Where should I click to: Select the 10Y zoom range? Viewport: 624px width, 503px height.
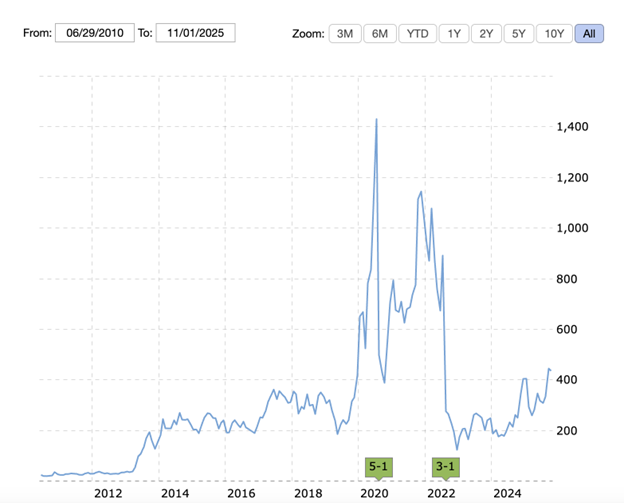pyautogui.click(x=553, y=33)
